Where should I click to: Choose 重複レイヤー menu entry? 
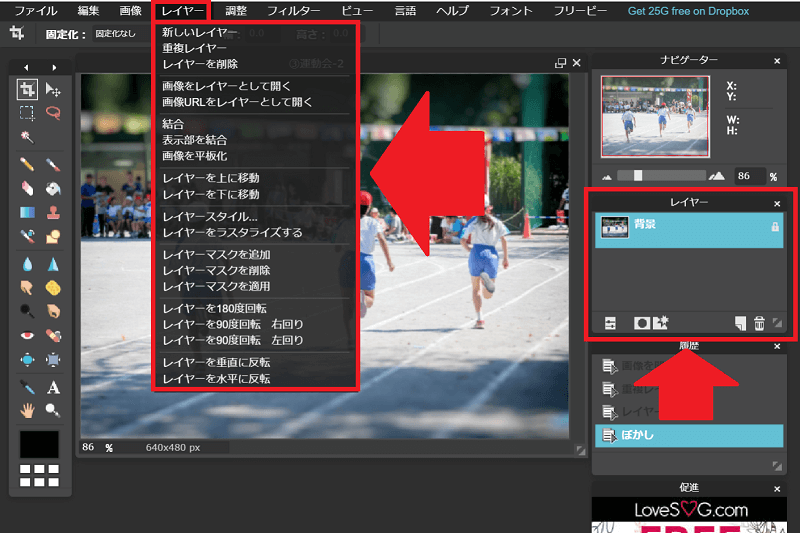pyautogui.click(x=194, y=48)
